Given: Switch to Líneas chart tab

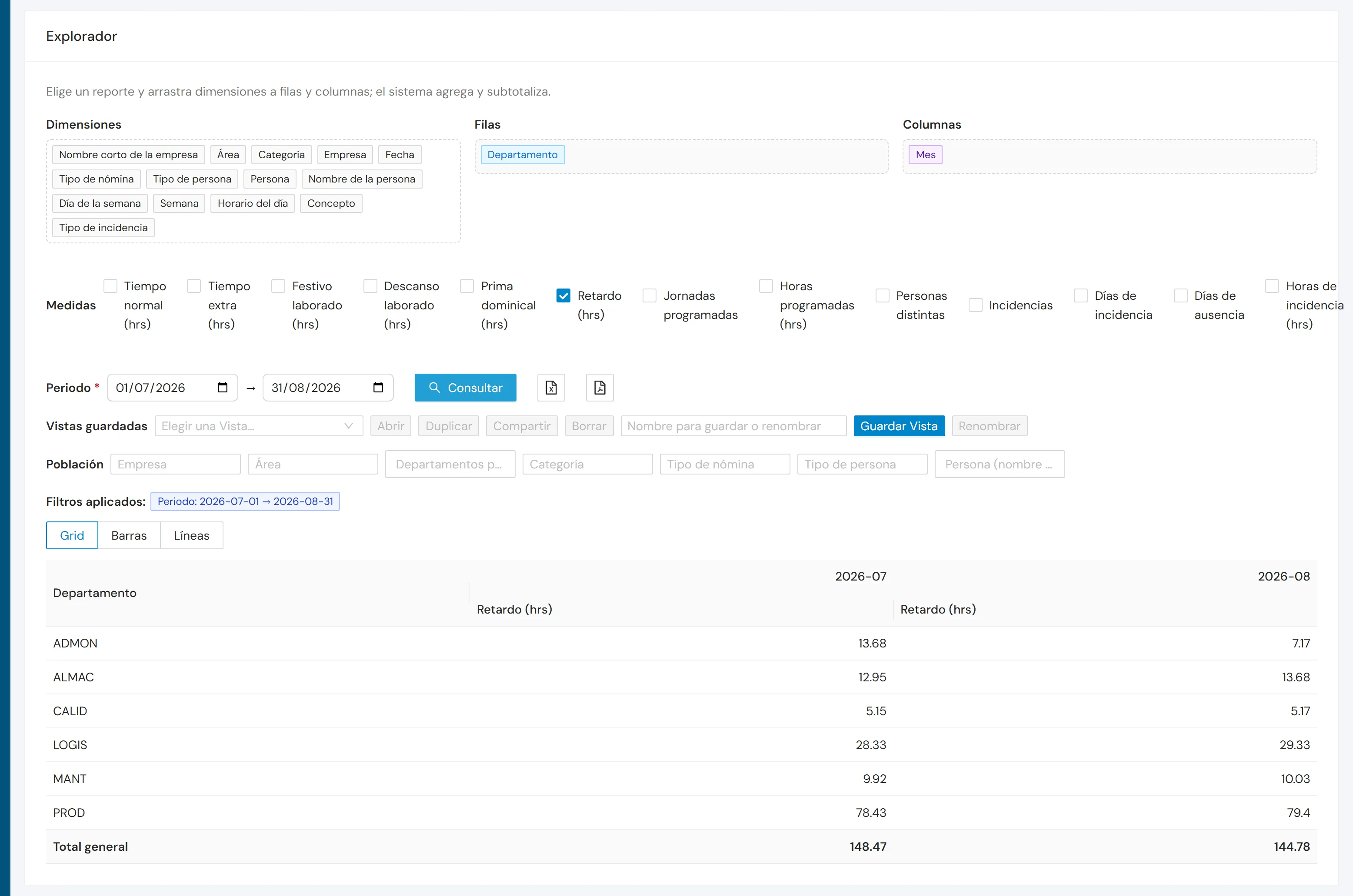Looking at the screenshot, I should click(191, 535).
